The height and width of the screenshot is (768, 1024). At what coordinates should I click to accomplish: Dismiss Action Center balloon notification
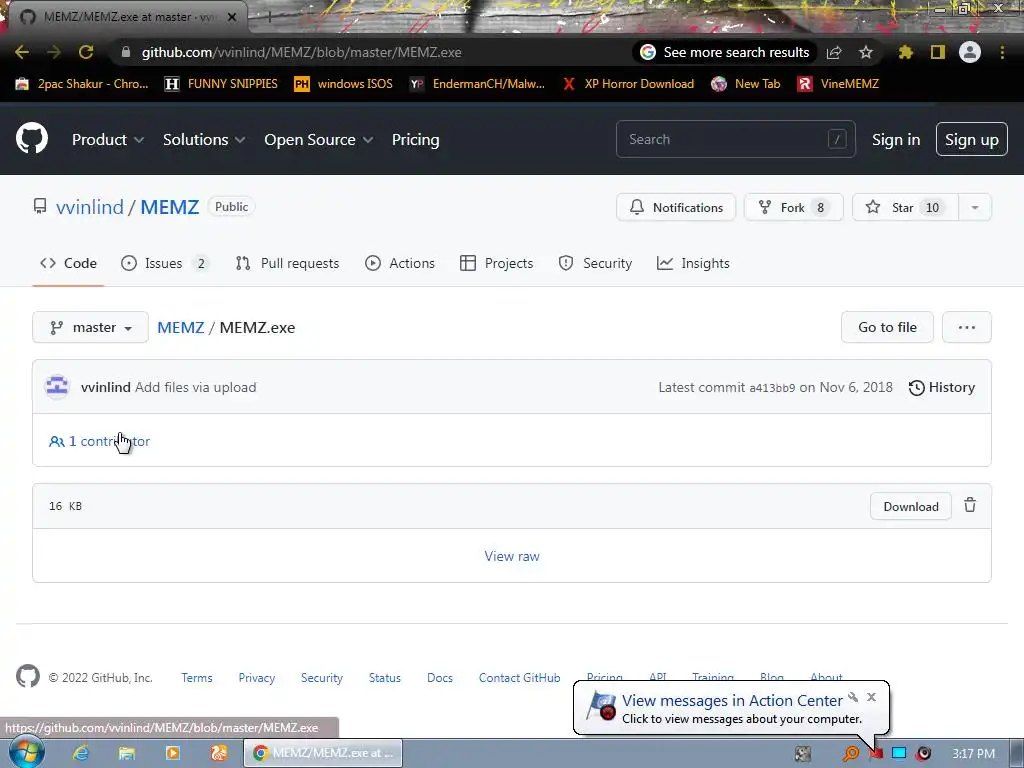pos(871,697)
